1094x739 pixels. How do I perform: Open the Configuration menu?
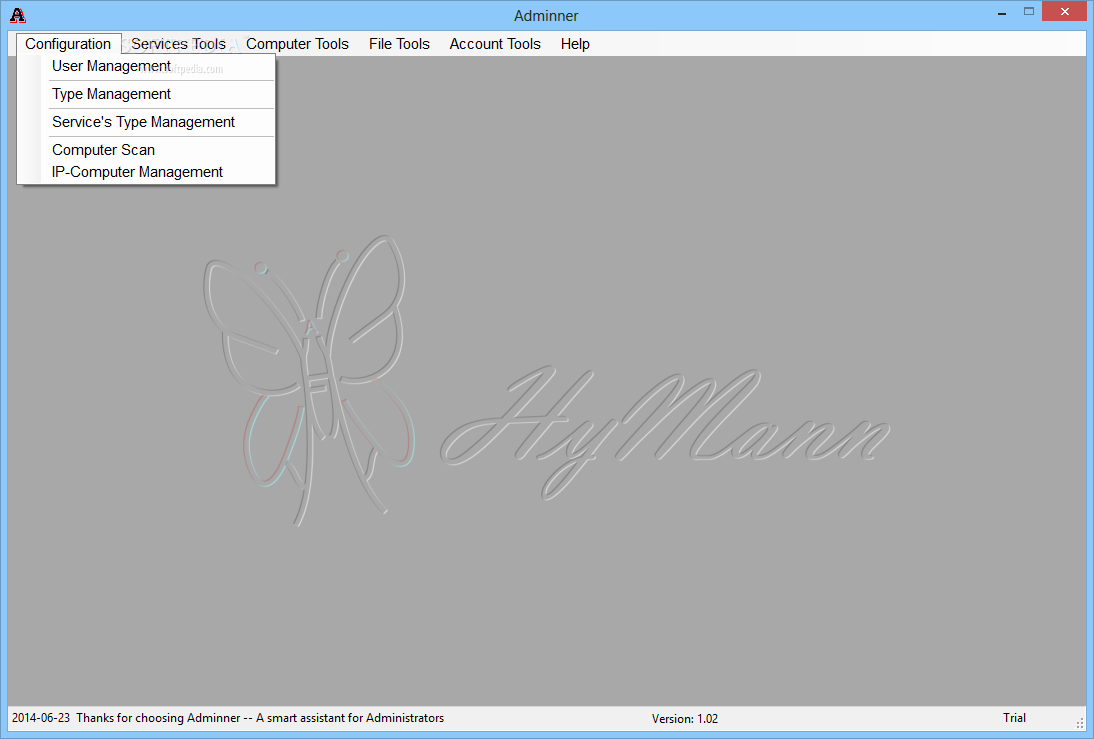point(68,44)
